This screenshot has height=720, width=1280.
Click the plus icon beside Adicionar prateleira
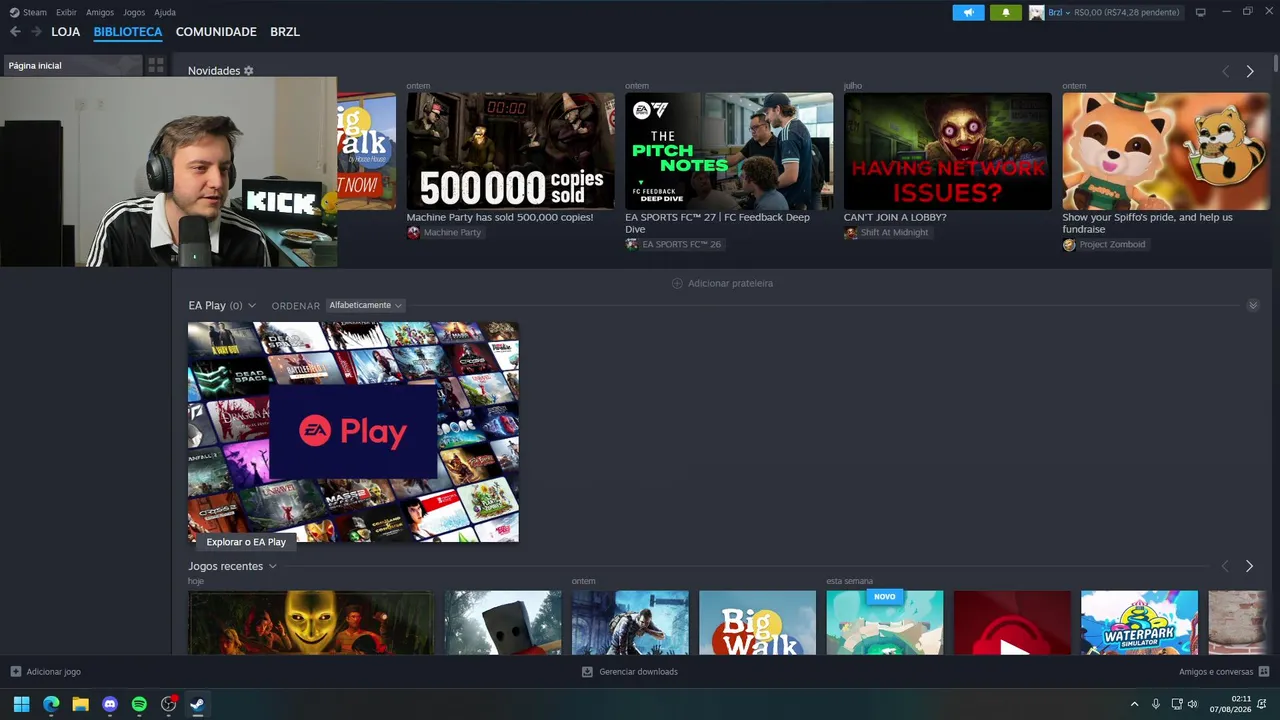(677, 283)
